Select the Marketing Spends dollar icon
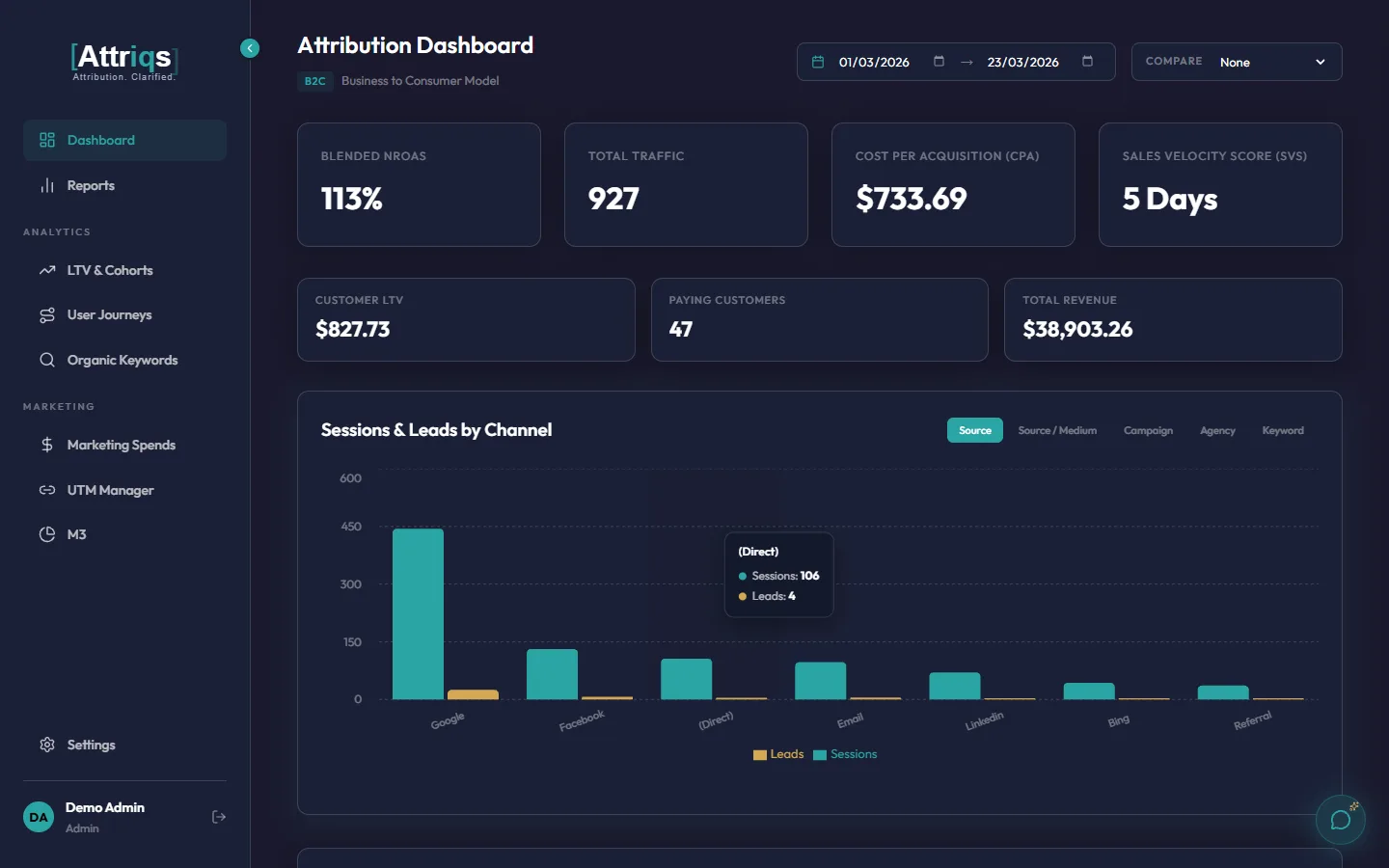This screenshot has height=868, width=1389. tap(46, 445)
